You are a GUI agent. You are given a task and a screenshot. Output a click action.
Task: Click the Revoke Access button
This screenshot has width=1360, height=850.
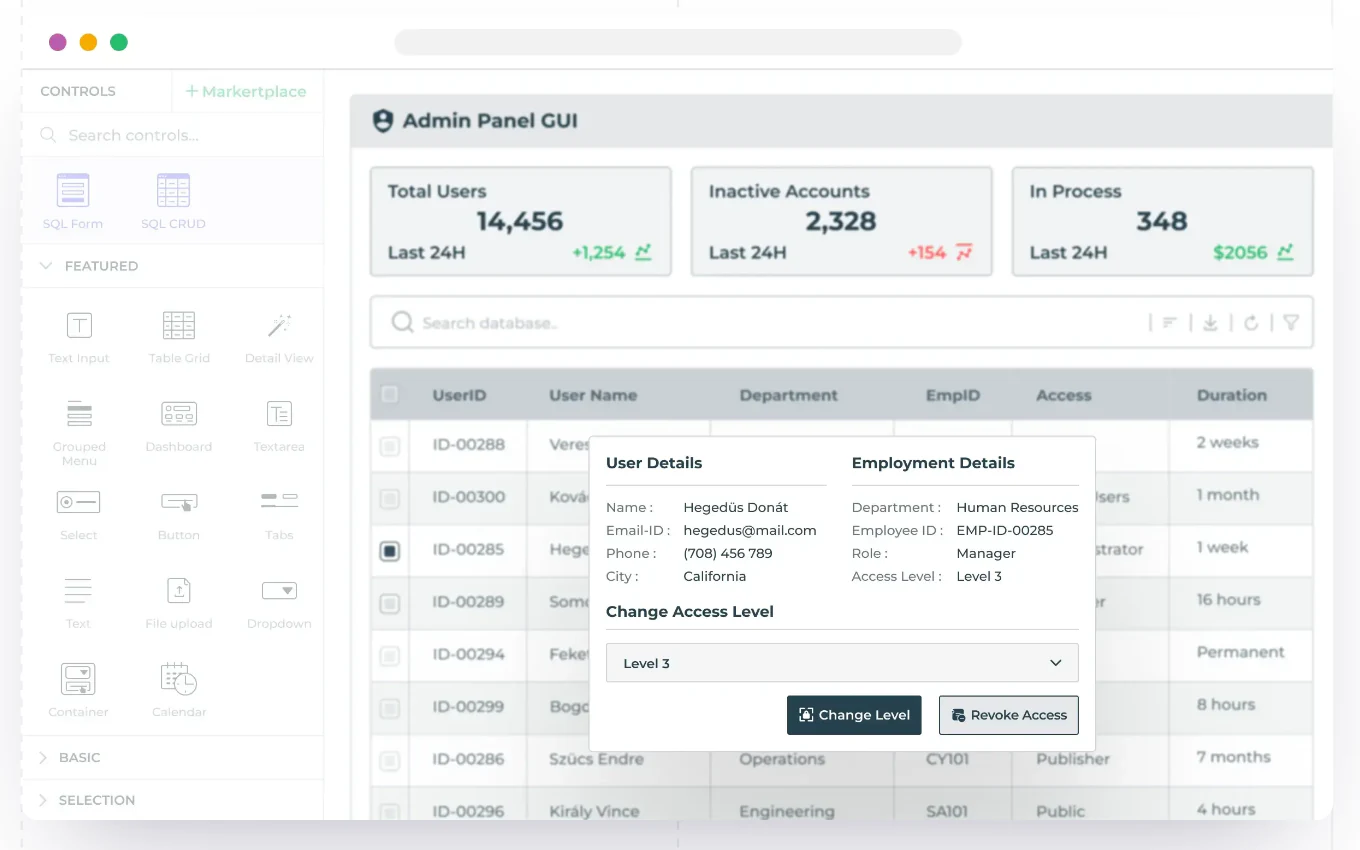tap(1009, 715)
